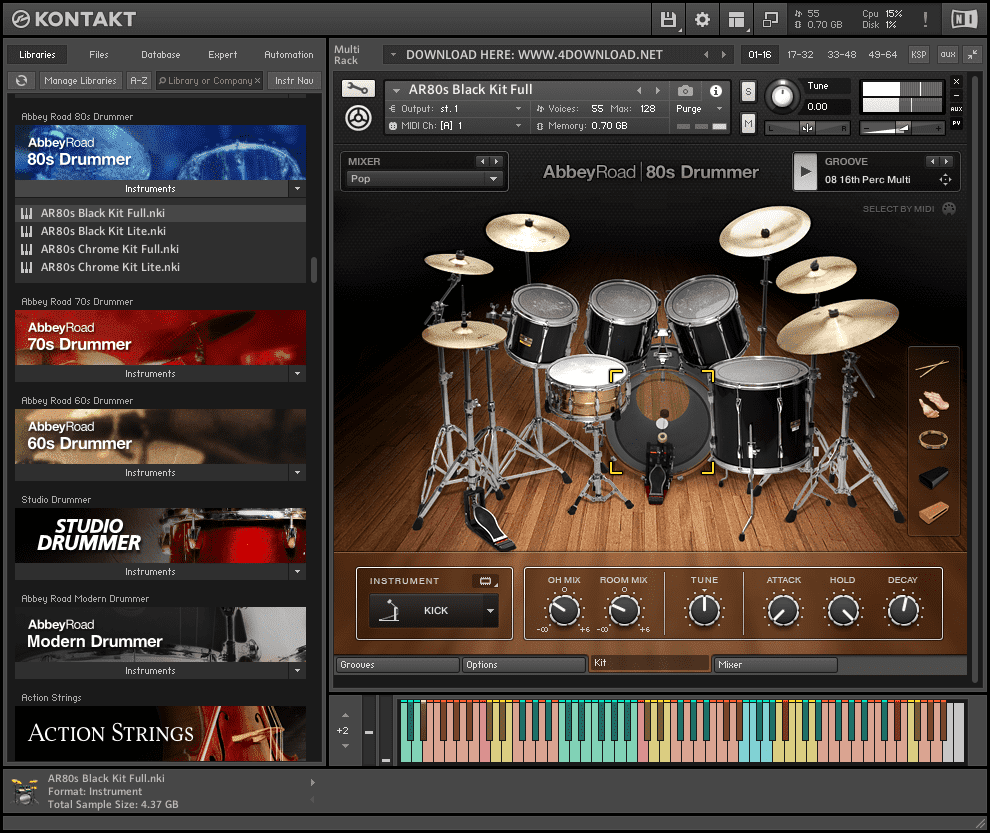This screenshot has height=833, width=990.
Task: Click the wrench icon to edit instrument
Action: click(357, 89)
